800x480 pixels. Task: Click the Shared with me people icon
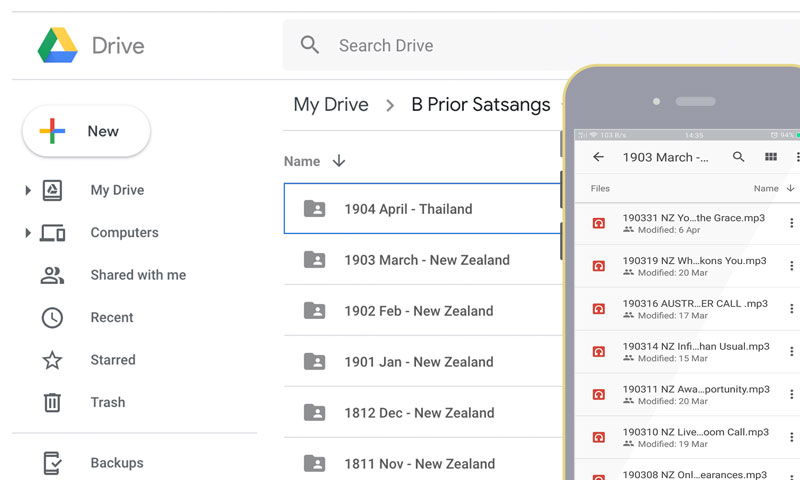pyautogui.click(x=52, y=275)
